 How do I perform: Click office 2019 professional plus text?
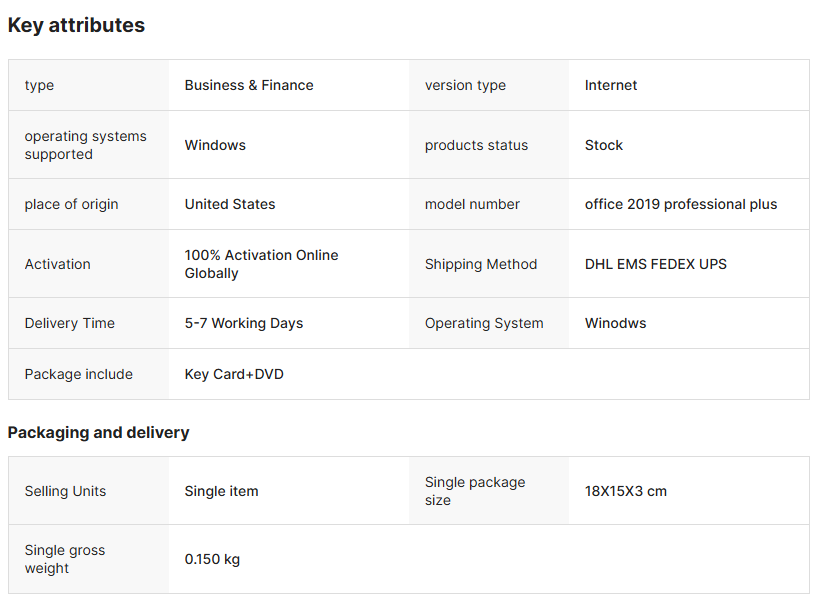(x=681, y=204)
